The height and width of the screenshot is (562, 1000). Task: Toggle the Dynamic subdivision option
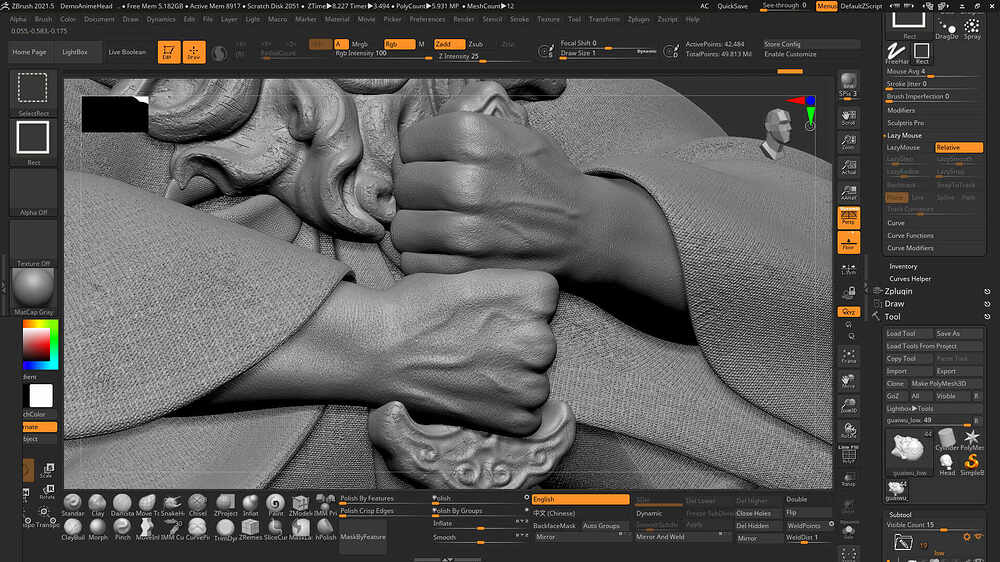pyautogui.click(x=658, y=514)
